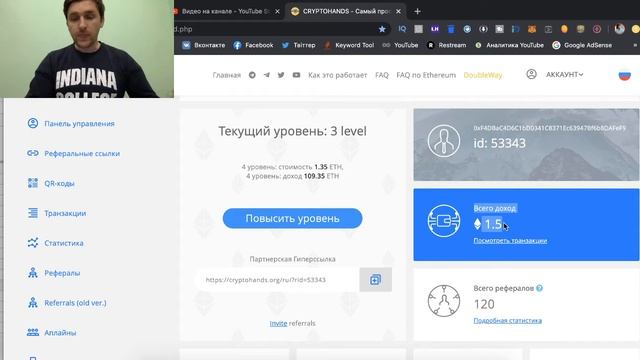The width and height of the screenshot is (640, 360).
Task: Close the CRYPTOHANDS tab
Action: coord(398,11)
